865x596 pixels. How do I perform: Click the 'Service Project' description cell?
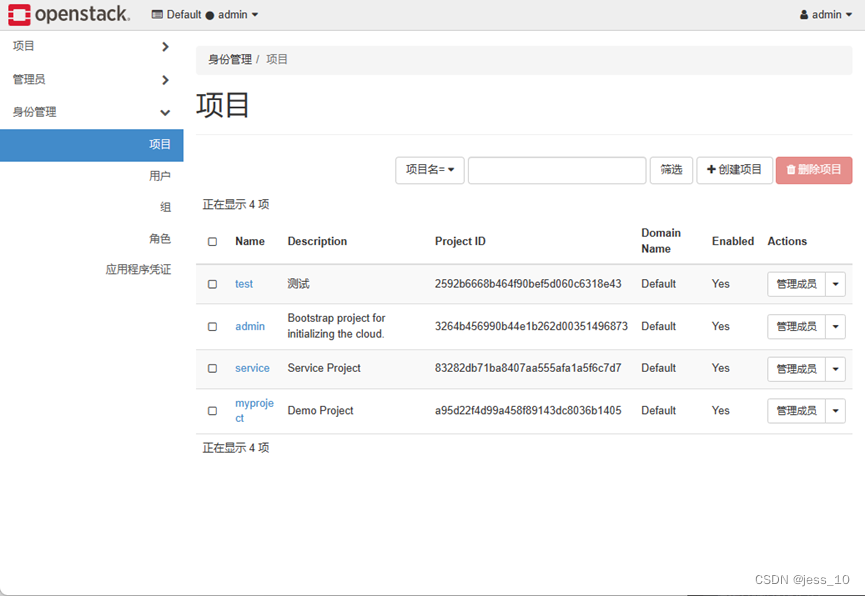pos(324,369)
